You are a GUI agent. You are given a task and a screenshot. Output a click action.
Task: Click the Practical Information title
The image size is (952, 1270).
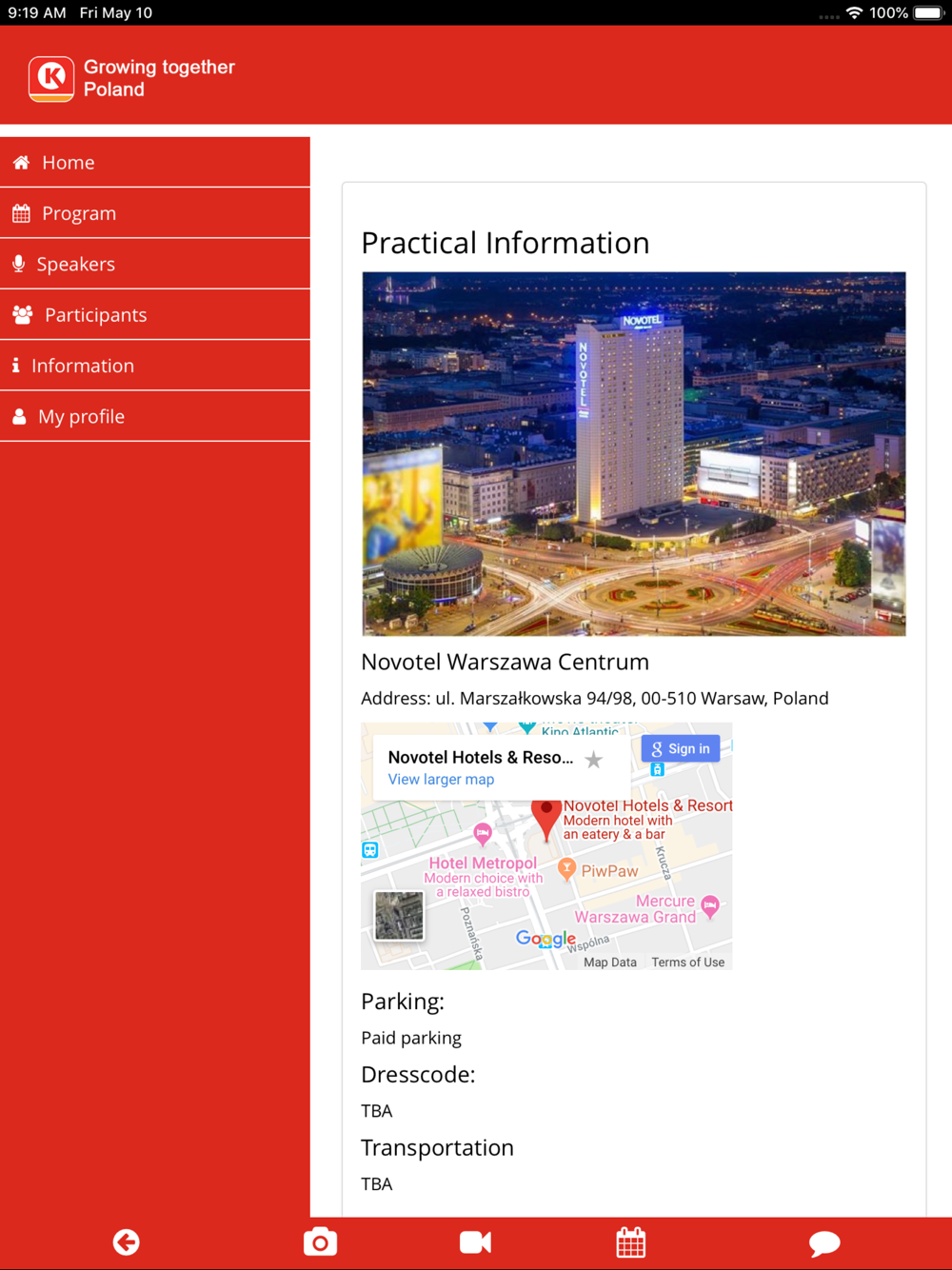coord(506,243)
